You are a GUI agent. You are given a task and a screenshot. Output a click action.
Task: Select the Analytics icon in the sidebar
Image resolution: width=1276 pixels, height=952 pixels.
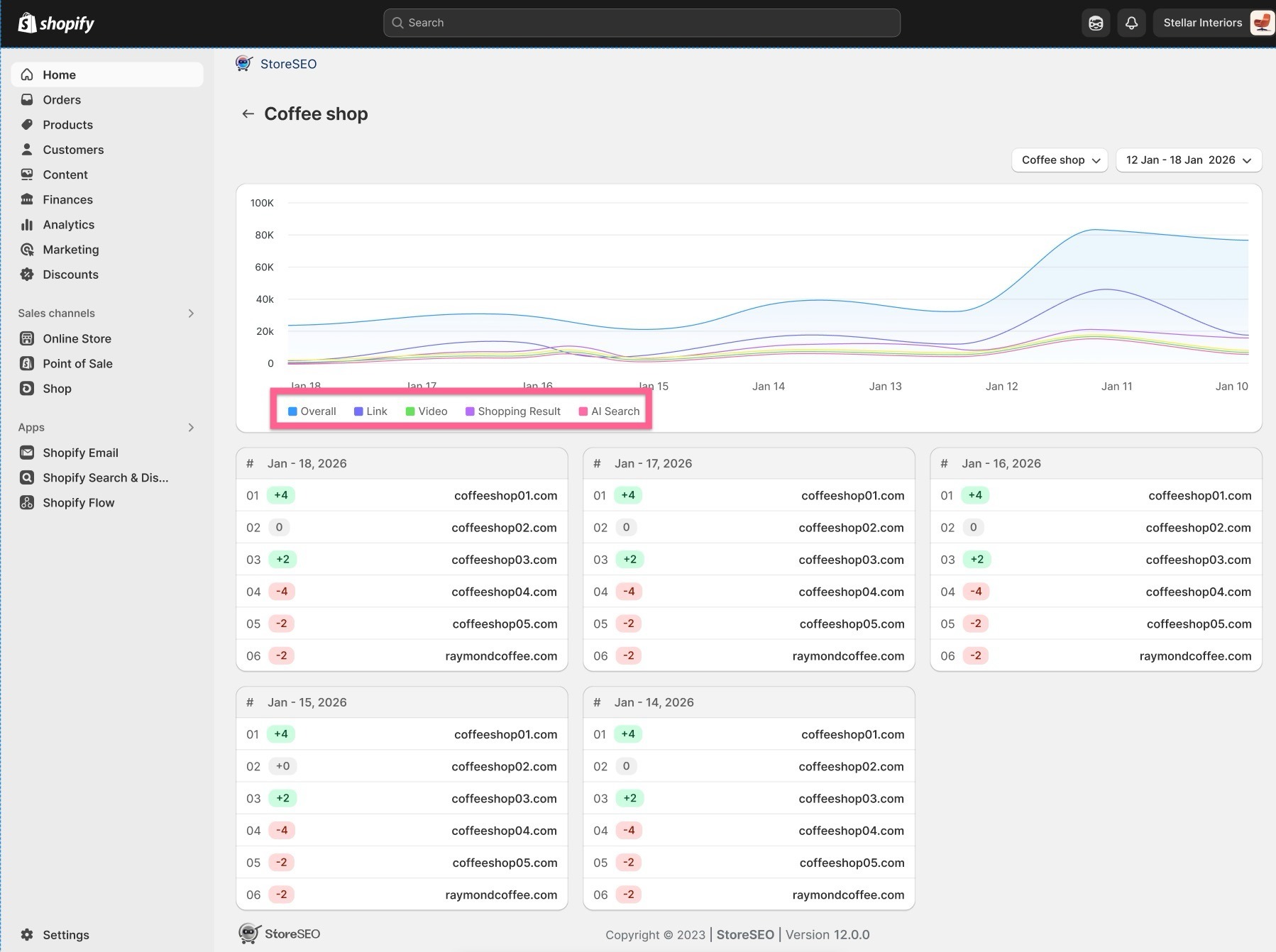point(27,224)
